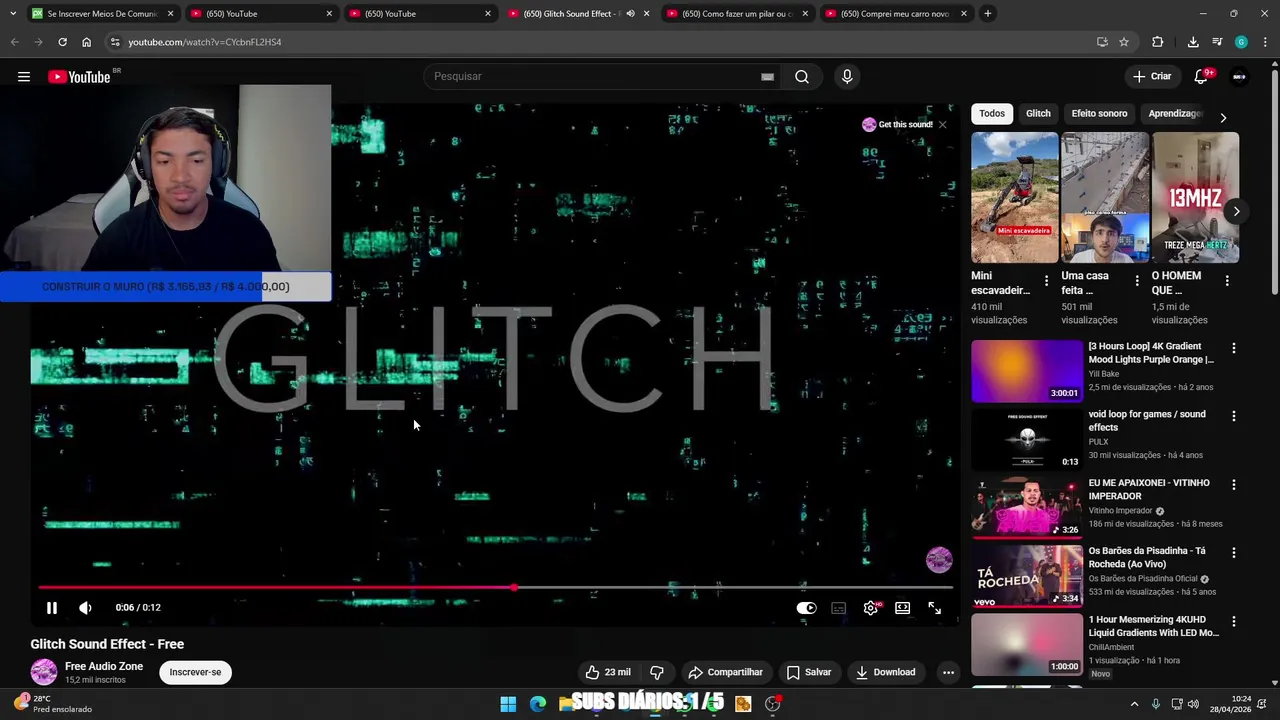Open options for Uma casa feita short
Viewport: 1280px width, 720px height.
[1136, 281]
